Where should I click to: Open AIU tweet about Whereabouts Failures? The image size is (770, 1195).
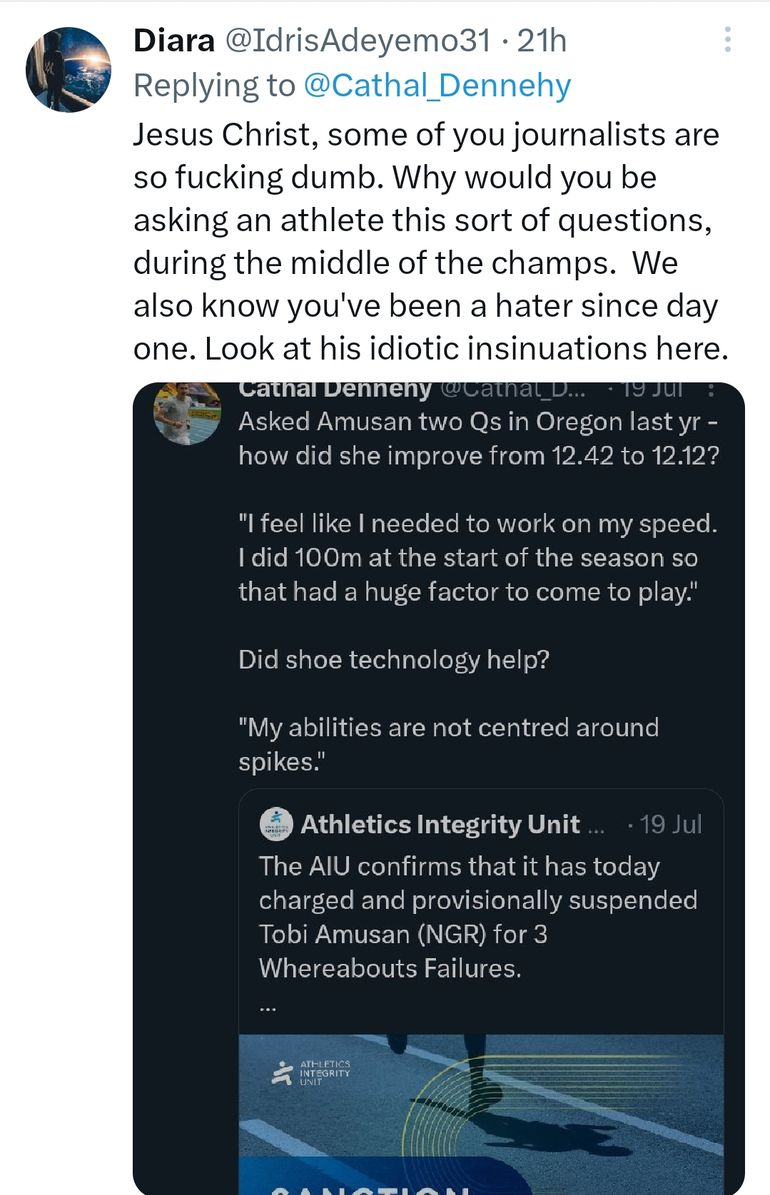(x=478, y=916)
